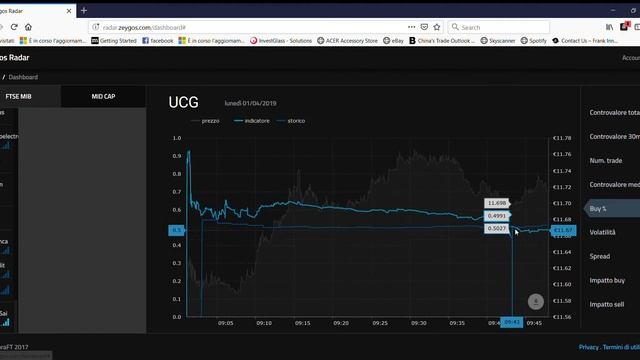Click the Account menu at top right

[x=631, y=58]
